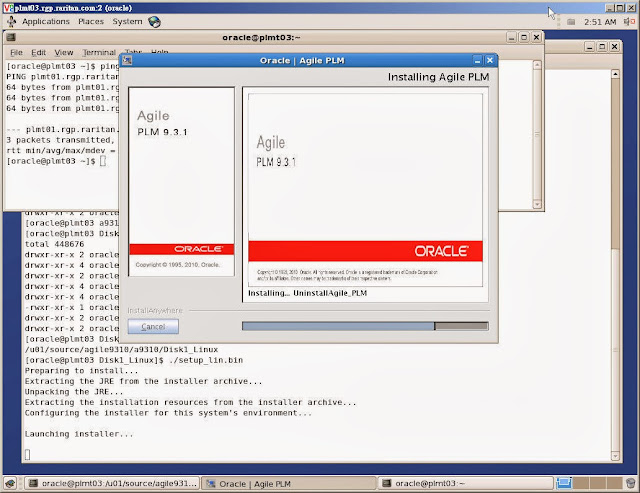Click 'Configuring the installer for this system's environment' line
The image size is (640, 493).
pos(168,413)
